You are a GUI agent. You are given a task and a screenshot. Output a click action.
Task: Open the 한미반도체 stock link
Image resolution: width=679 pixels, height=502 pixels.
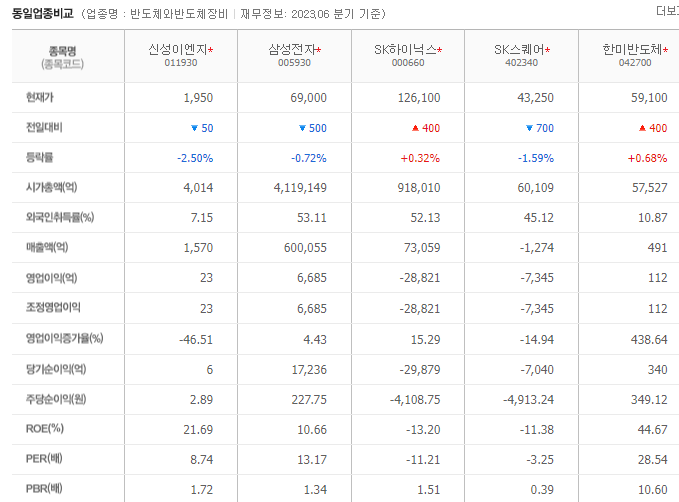click(x=633, y=50)
